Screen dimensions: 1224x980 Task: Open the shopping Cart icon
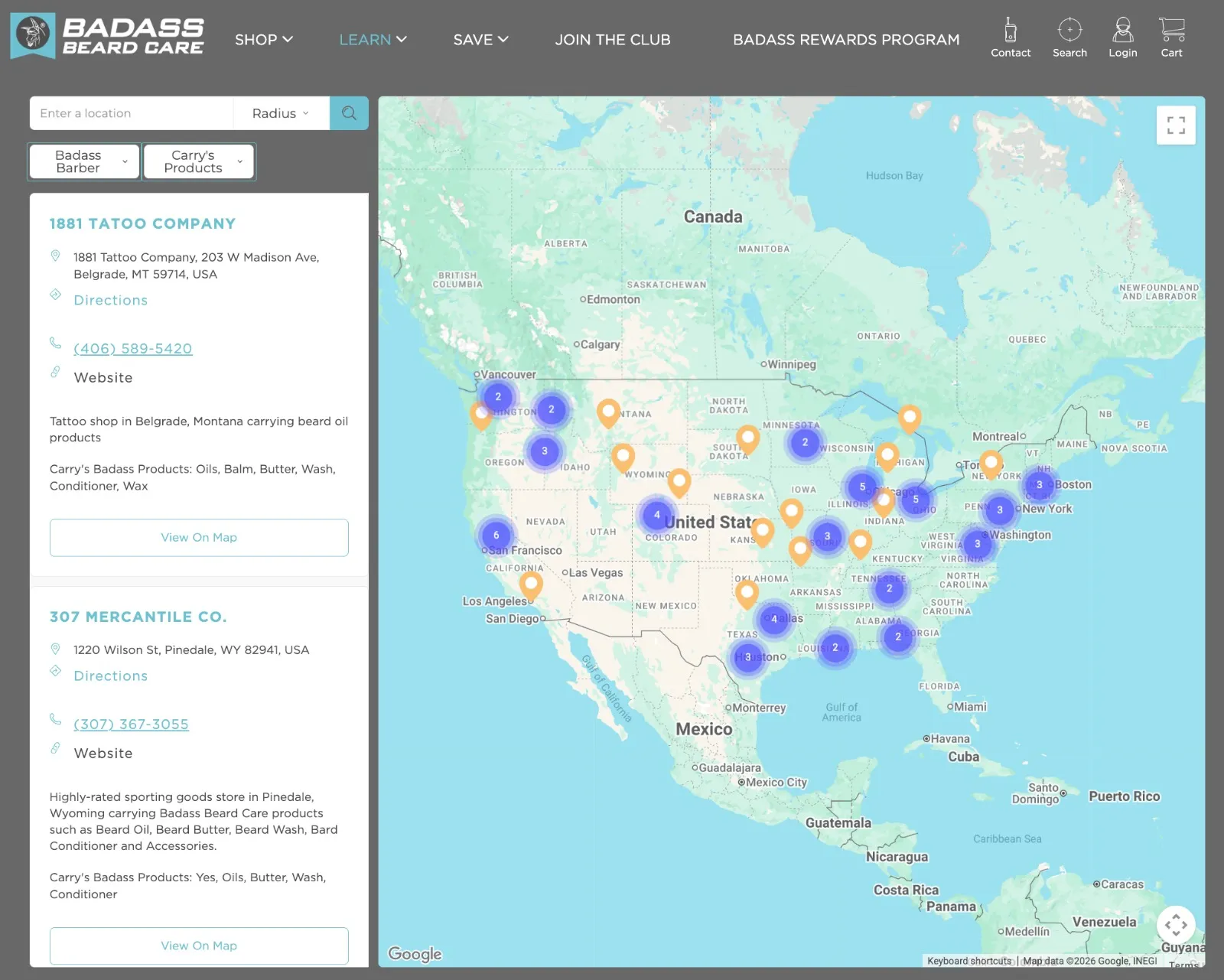click(x=1171, y=37)
